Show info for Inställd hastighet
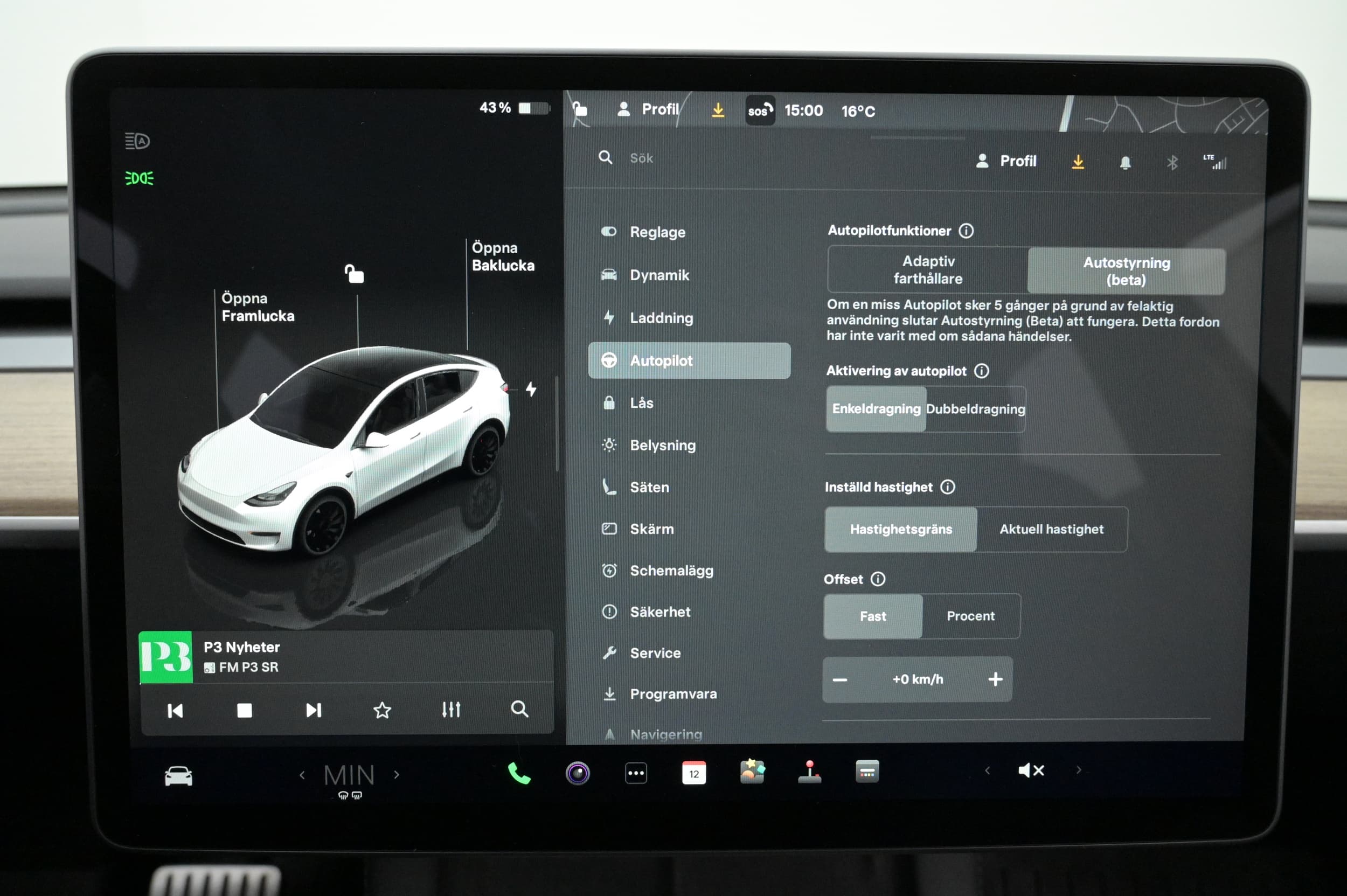Image resolution: width=1347 pixels, height=896 pixels. (x=948, y=487)
